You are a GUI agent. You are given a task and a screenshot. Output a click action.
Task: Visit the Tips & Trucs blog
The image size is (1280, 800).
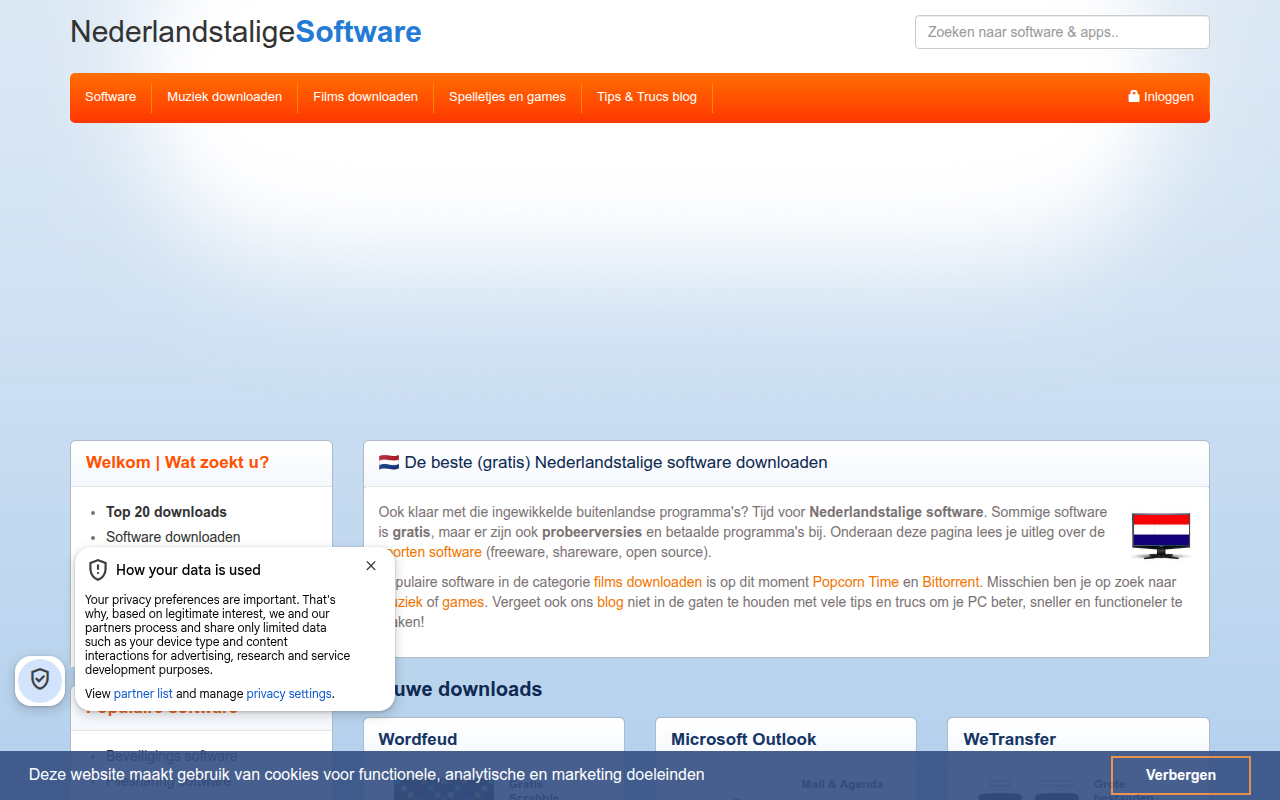click(x=647, y=97)
